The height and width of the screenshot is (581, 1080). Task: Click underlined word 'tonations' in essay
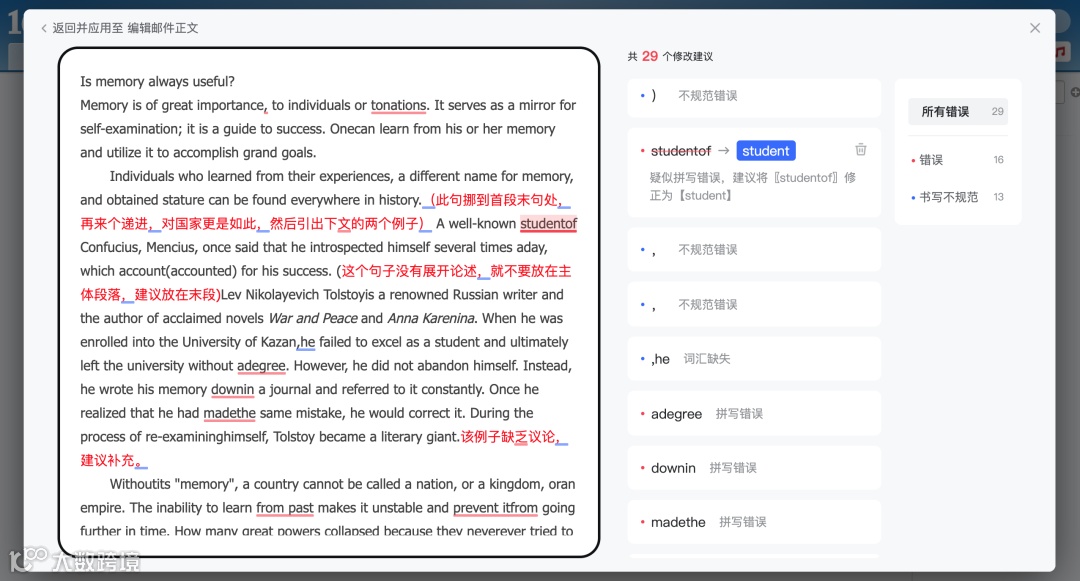click(x=399, y=105)
